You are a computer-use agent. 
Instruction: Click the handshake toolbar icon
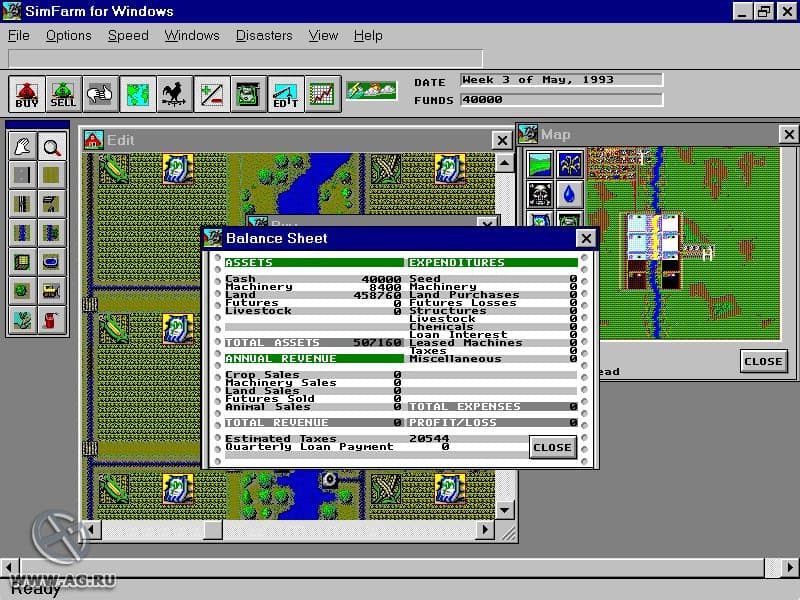(x=101, y=94)
